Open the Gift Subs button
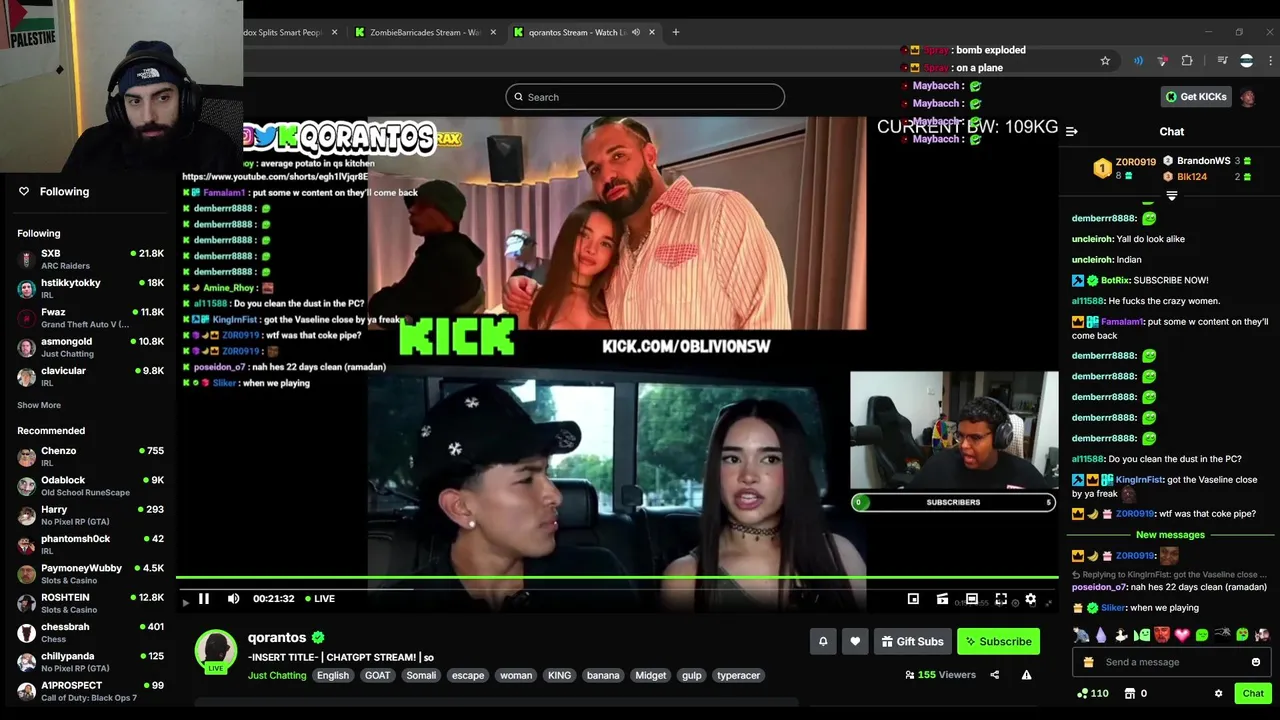 click(x=912, y=641)
